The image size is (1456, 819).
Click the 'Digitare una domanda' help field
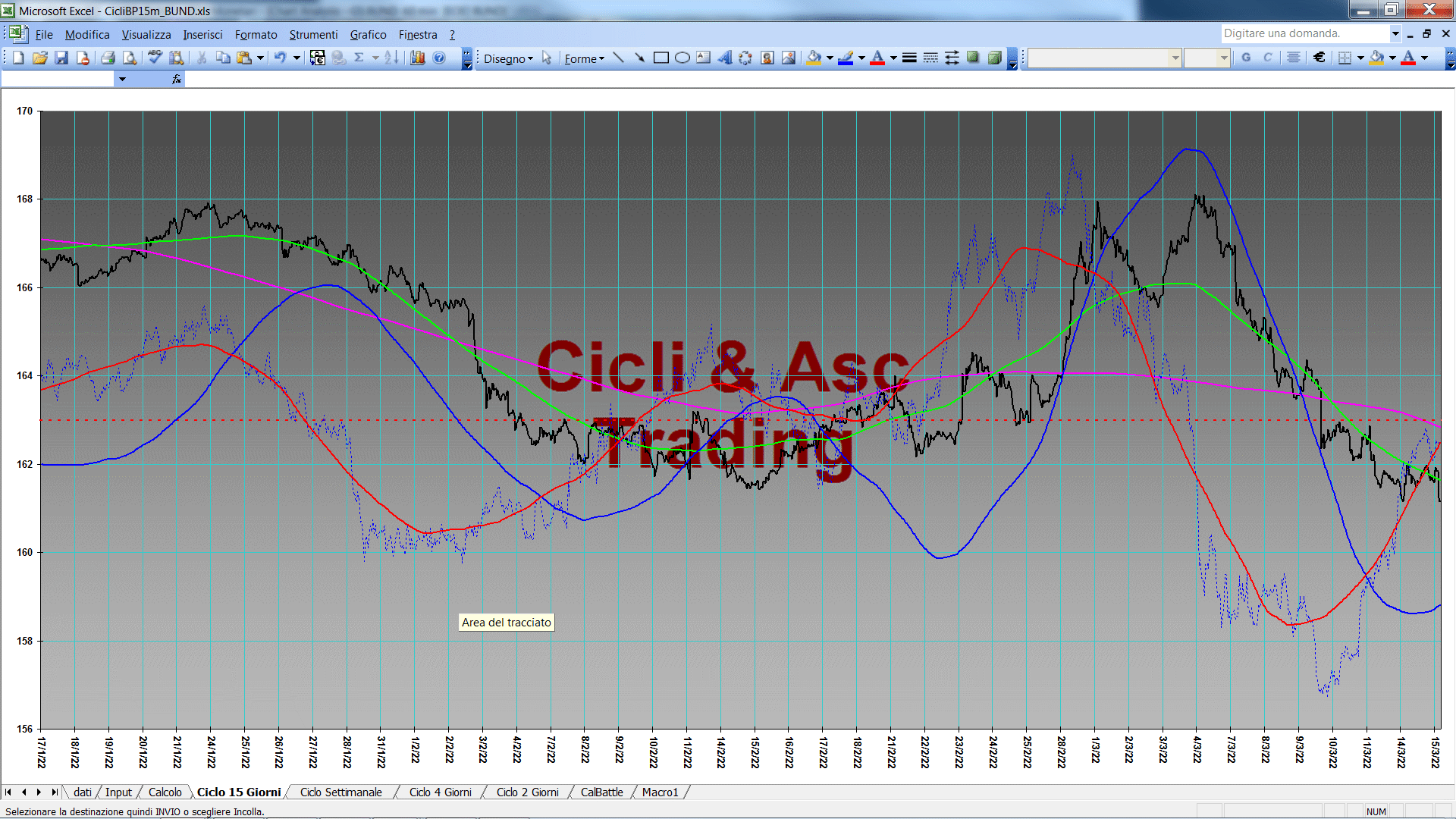click(x=1304, y=33)
